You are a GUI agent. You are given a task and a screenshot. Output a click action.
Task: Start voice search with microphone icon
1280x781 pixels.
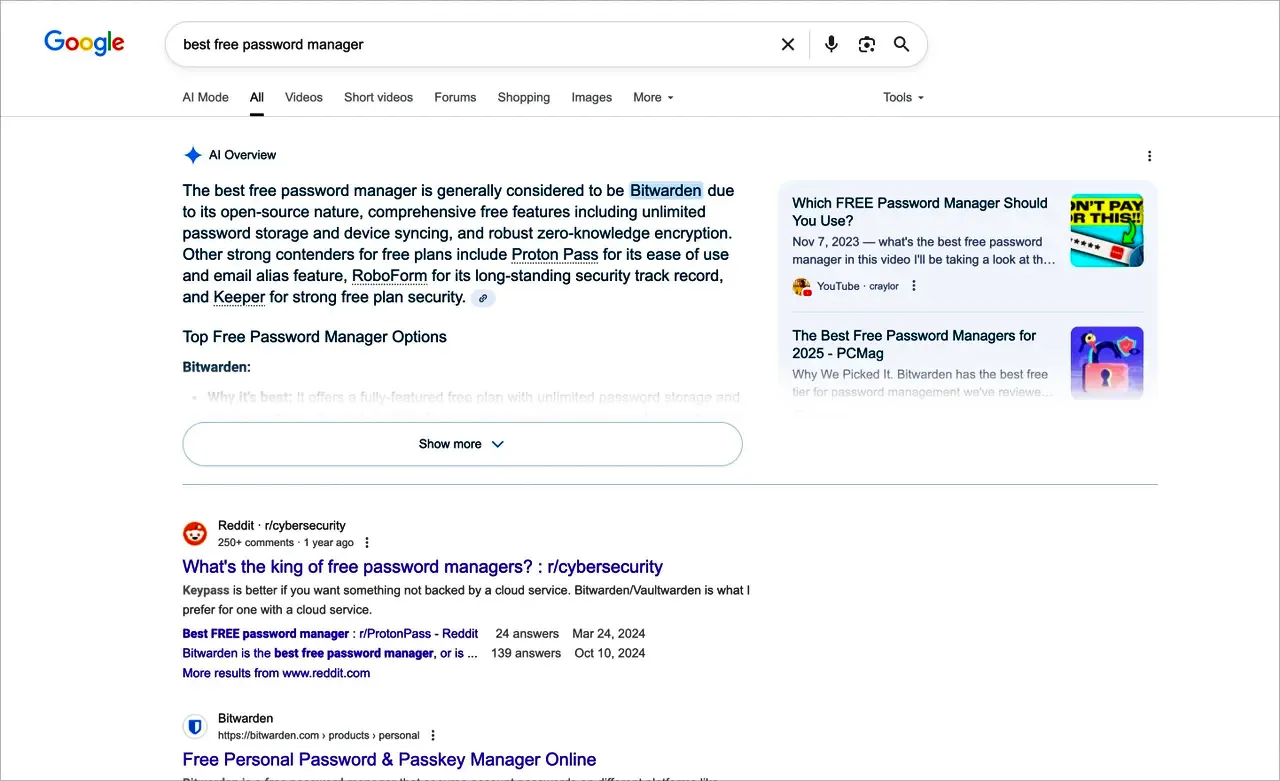(831, 44)
